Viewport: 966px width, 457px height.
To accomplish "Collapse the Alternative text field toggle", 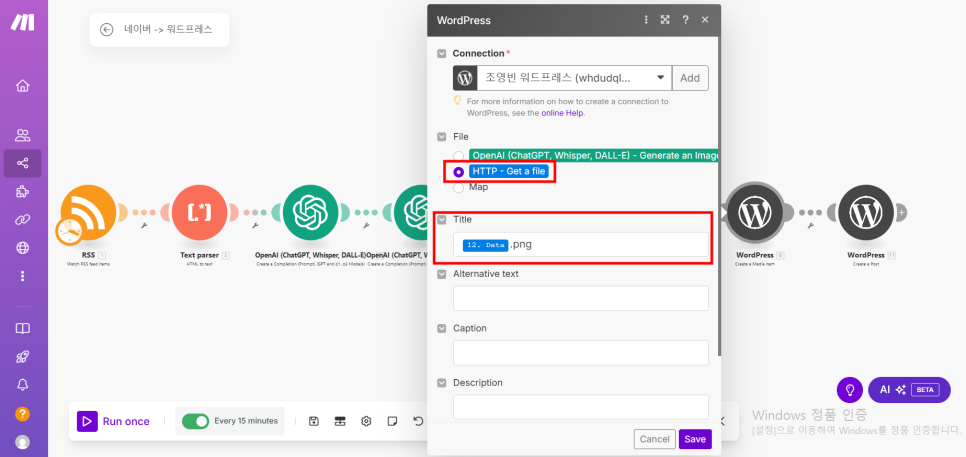I will coord(442,274).
